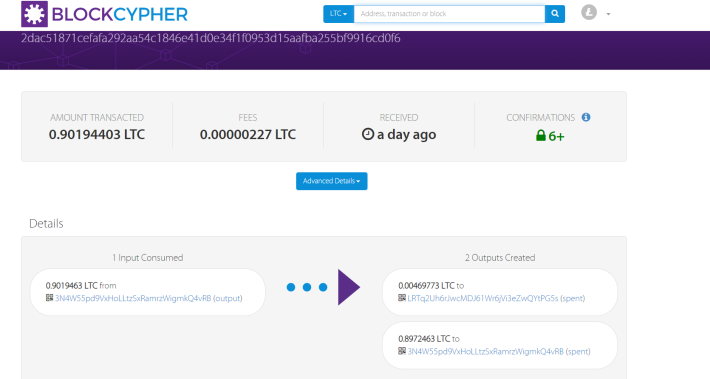The width and height of the screenshot is (710, 379).
Task: Open (spent) link of 0.8972463 LTC output
Action: (x=578, y=351)
